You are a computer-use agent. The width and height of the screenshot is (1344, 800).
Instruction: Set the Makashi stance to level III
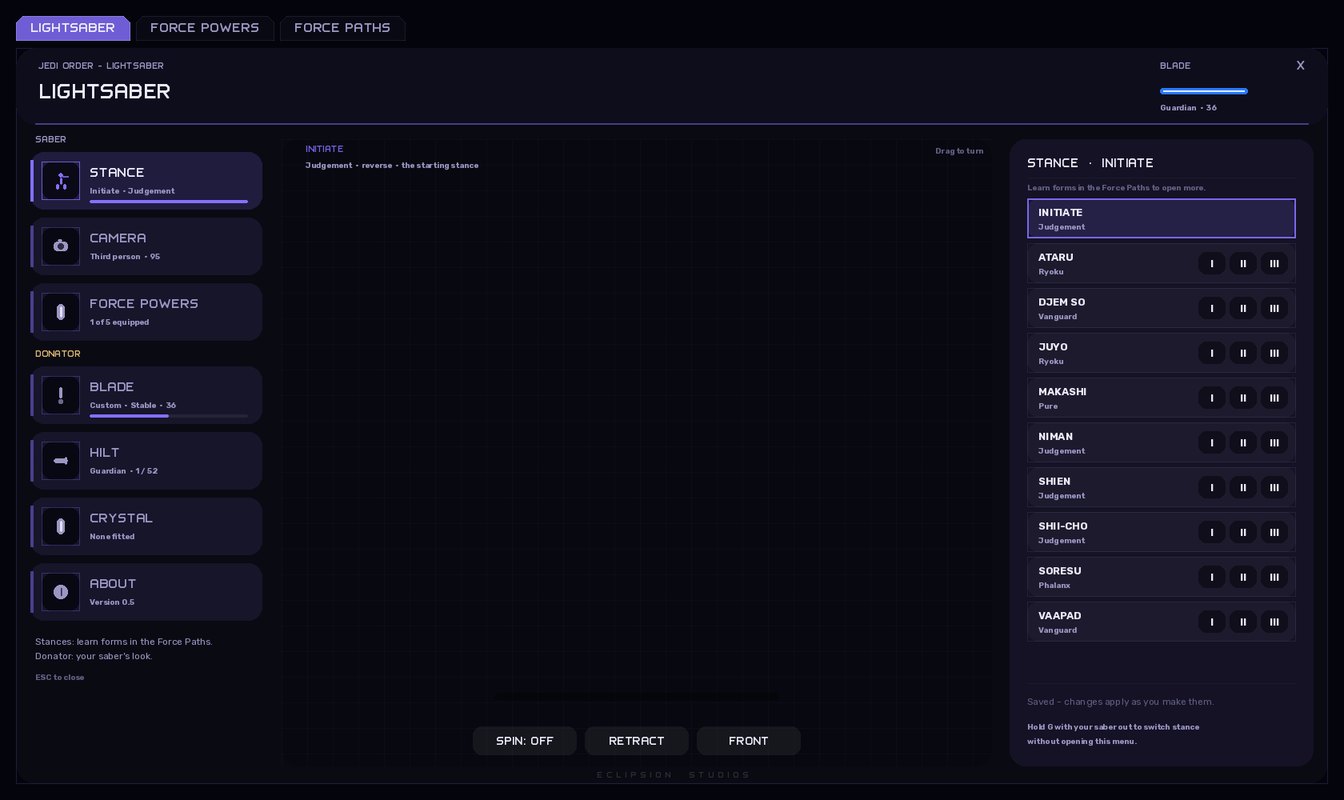(1274, 398)
